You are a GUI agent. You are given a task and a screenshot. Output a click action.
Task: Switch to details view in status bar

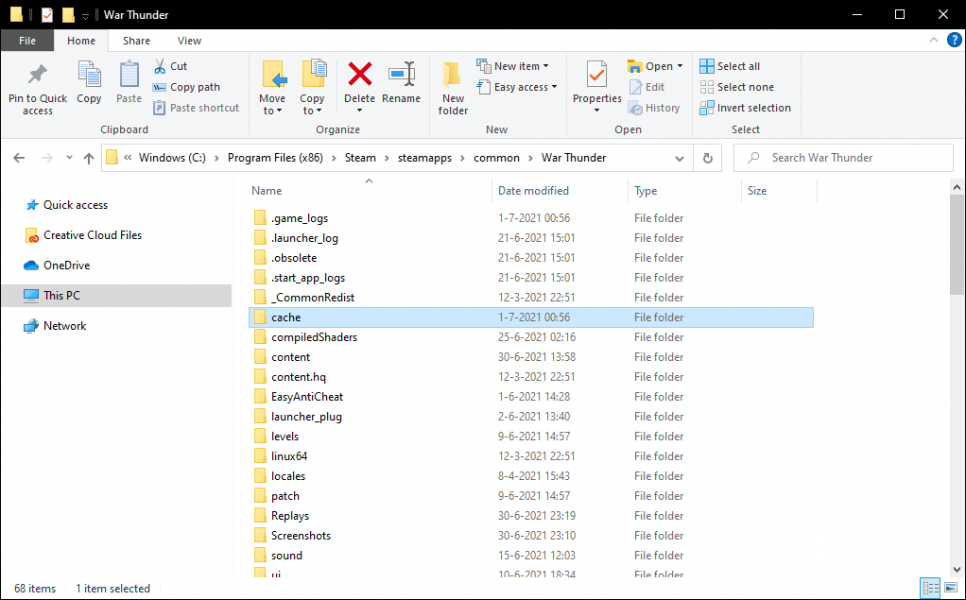pos(929,589)
